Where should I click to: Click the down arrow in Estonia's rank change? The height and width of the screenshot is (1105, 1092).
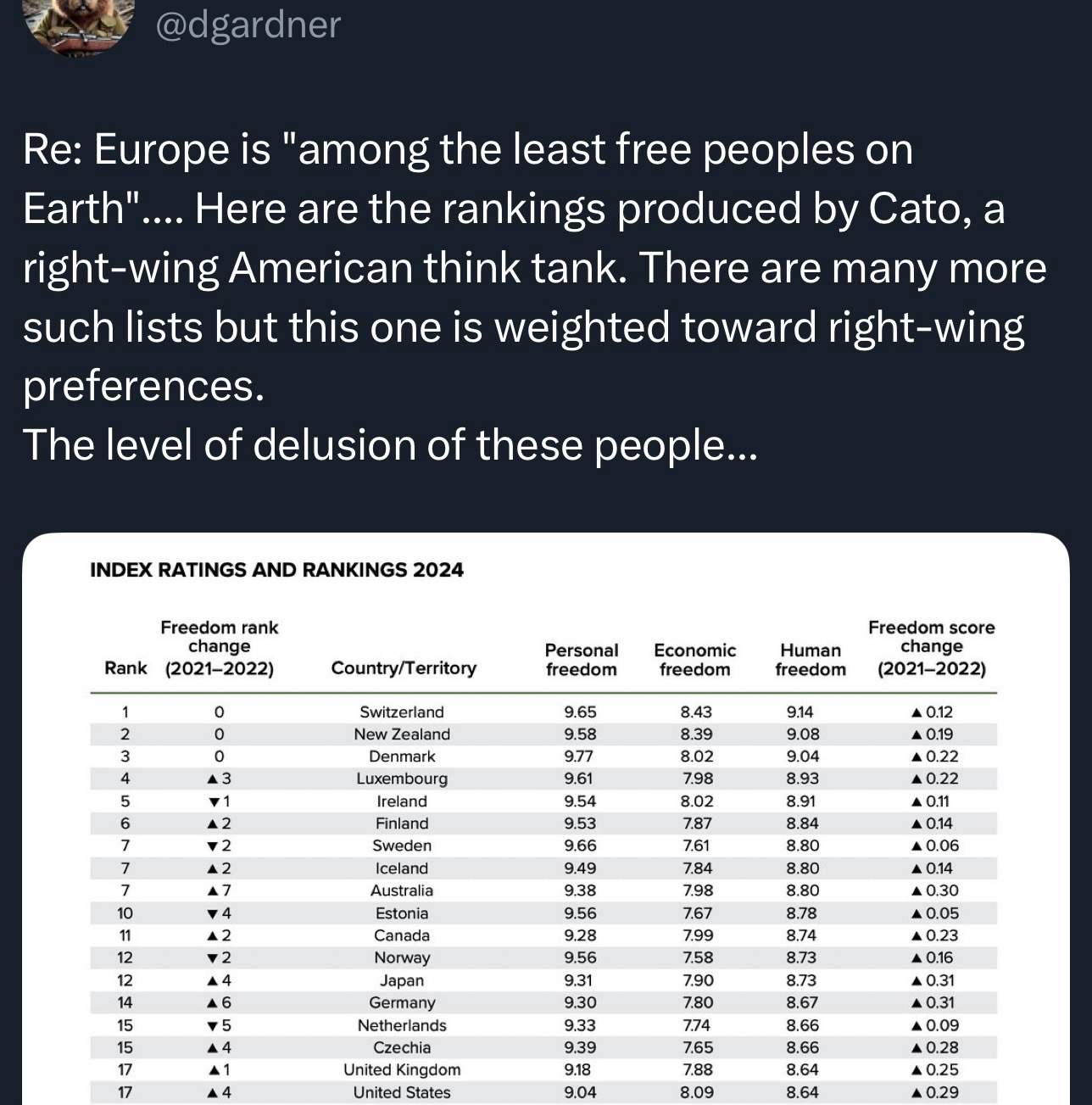[212, 914]
